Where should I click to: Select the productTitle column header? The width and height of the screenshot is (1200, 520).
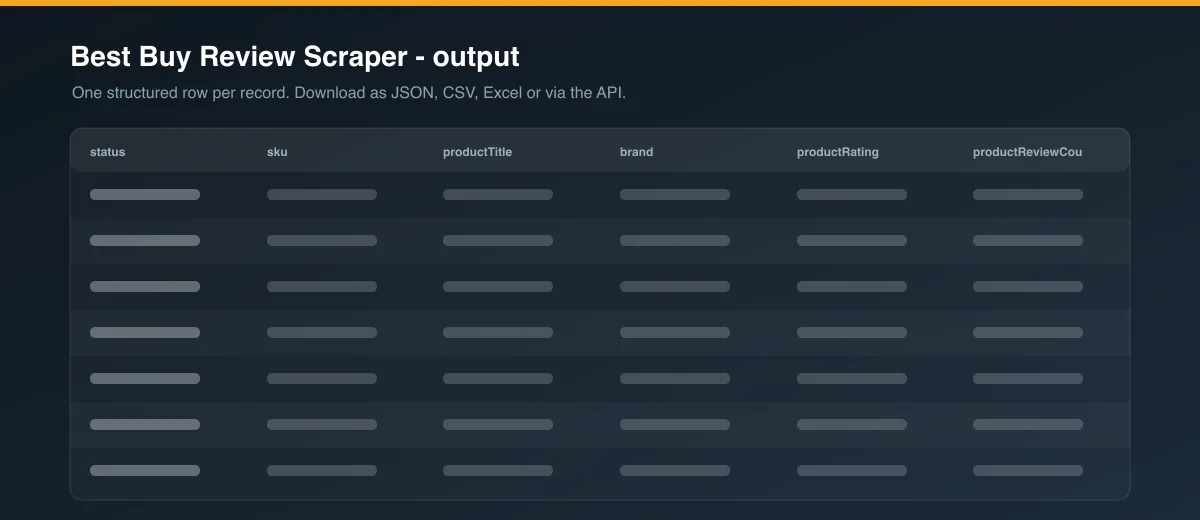coord(478,152)
